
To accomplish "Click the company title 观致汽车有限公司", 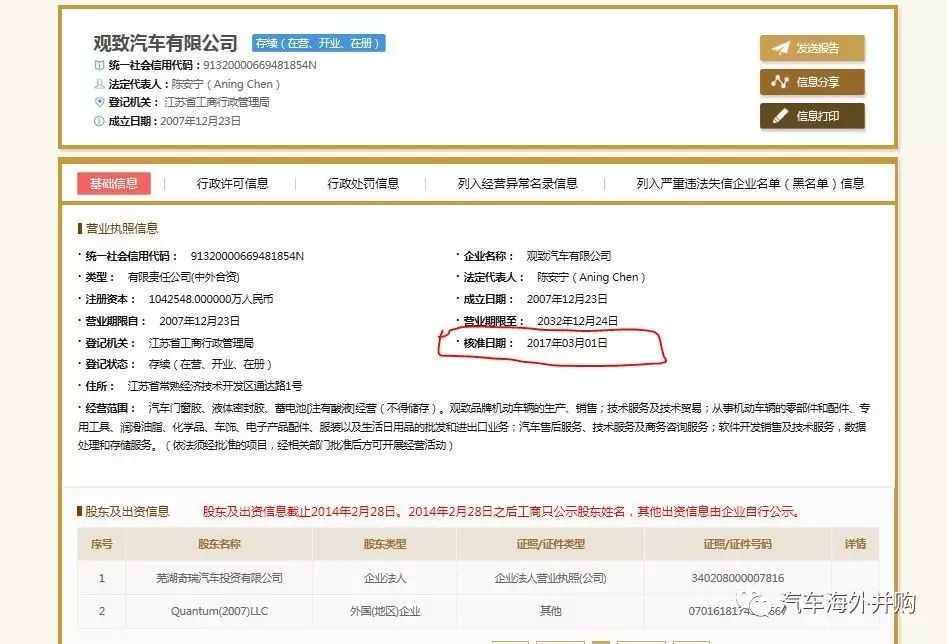I will [x=165, y=43].
